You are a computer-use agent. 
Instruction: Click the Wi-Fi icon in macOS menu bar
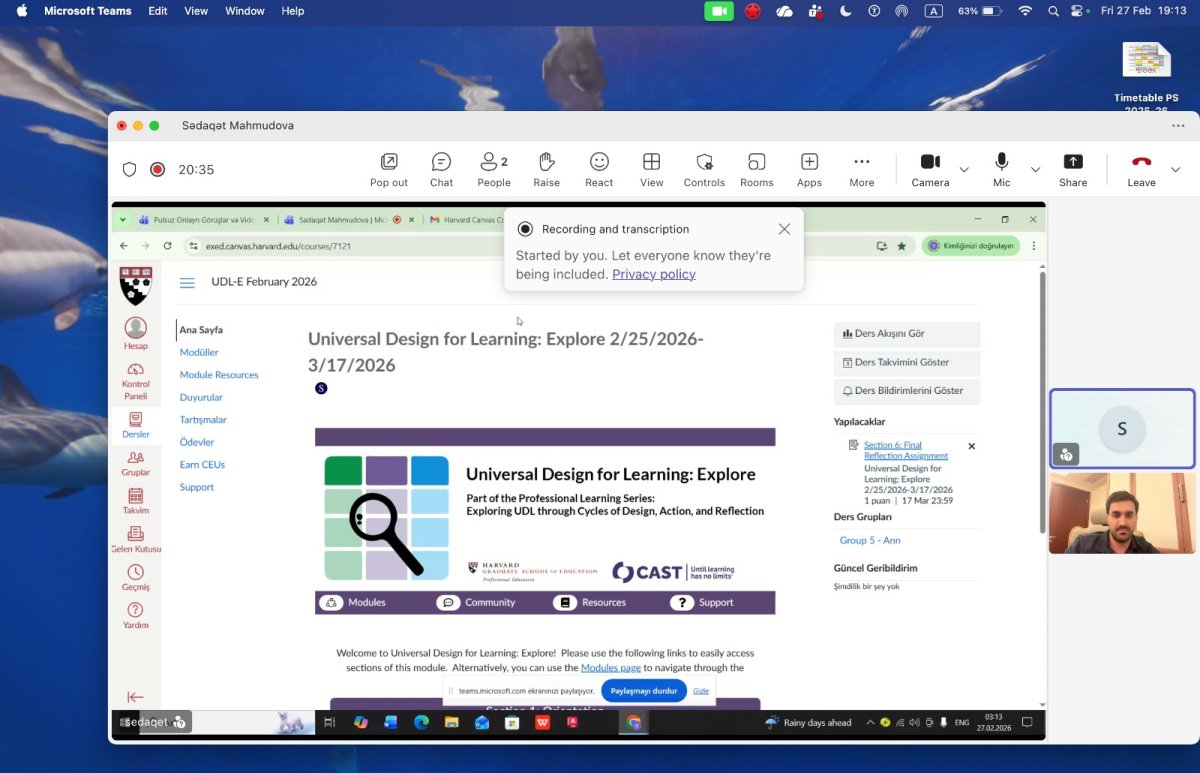[1025, 11]
